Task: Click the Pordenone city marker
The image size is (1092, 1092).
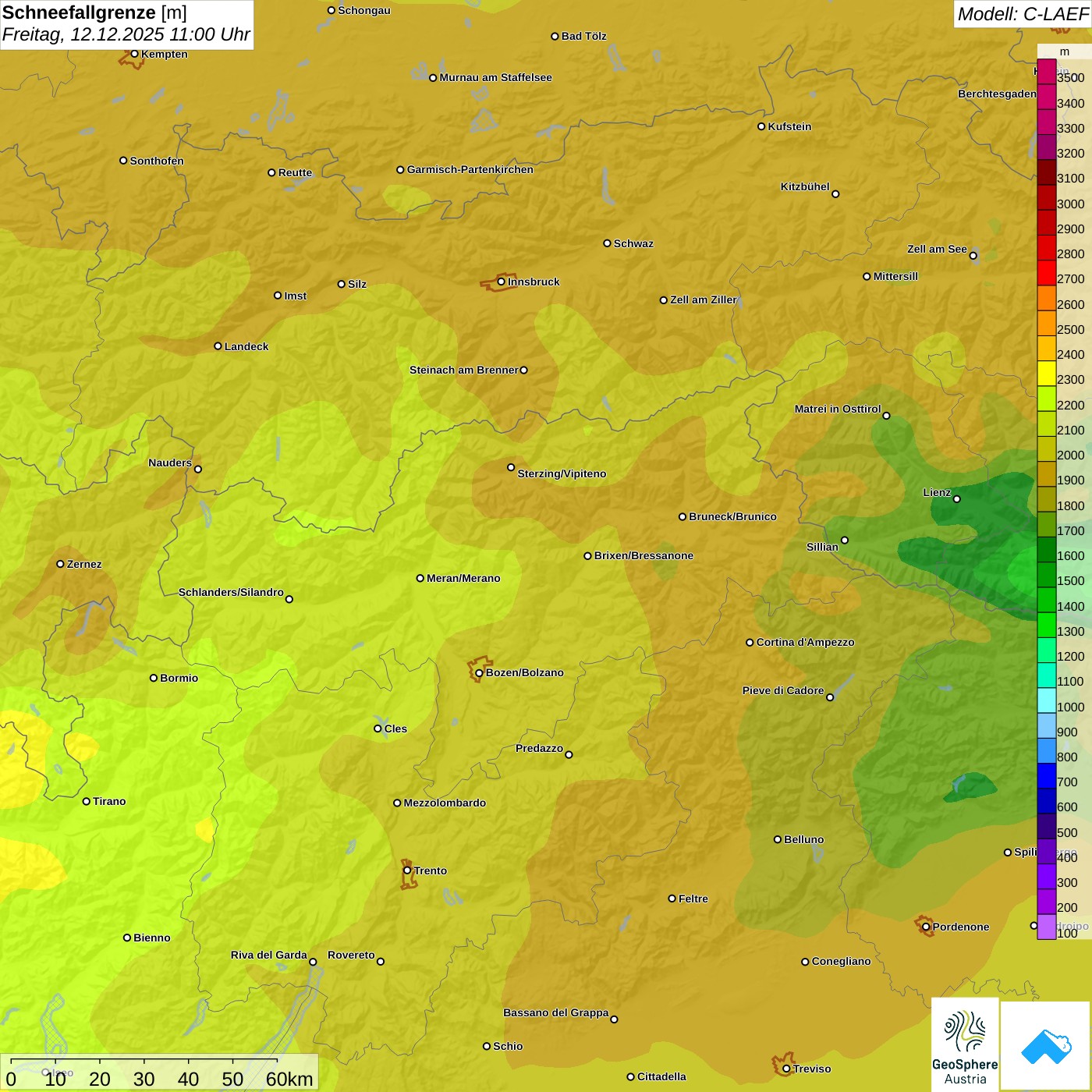Action: [x=926, y=927]
